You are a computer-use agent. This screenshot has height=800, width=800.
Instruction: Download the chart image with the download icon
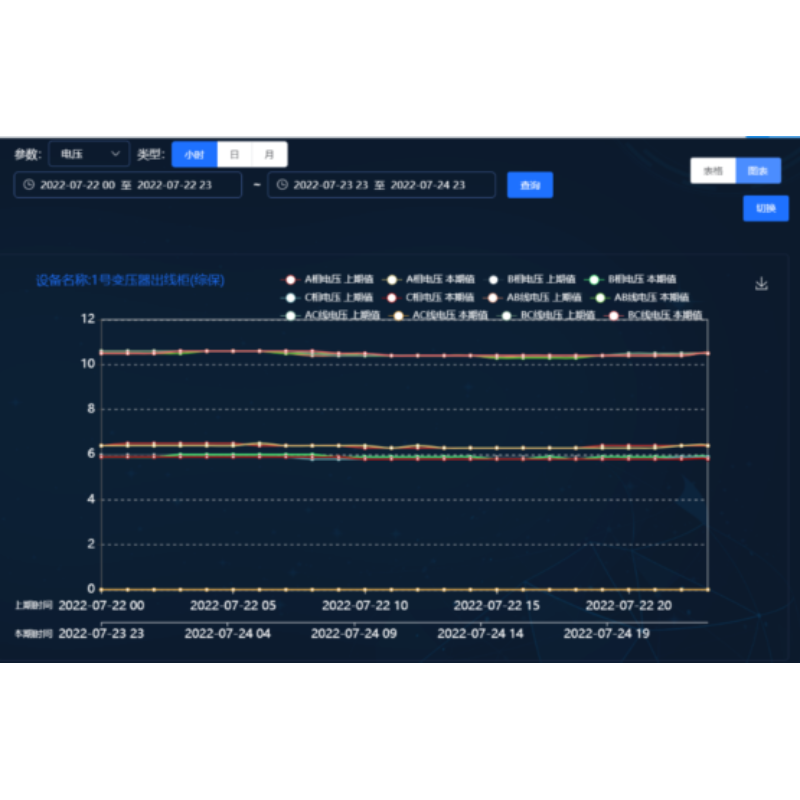(x=761, y=284)
